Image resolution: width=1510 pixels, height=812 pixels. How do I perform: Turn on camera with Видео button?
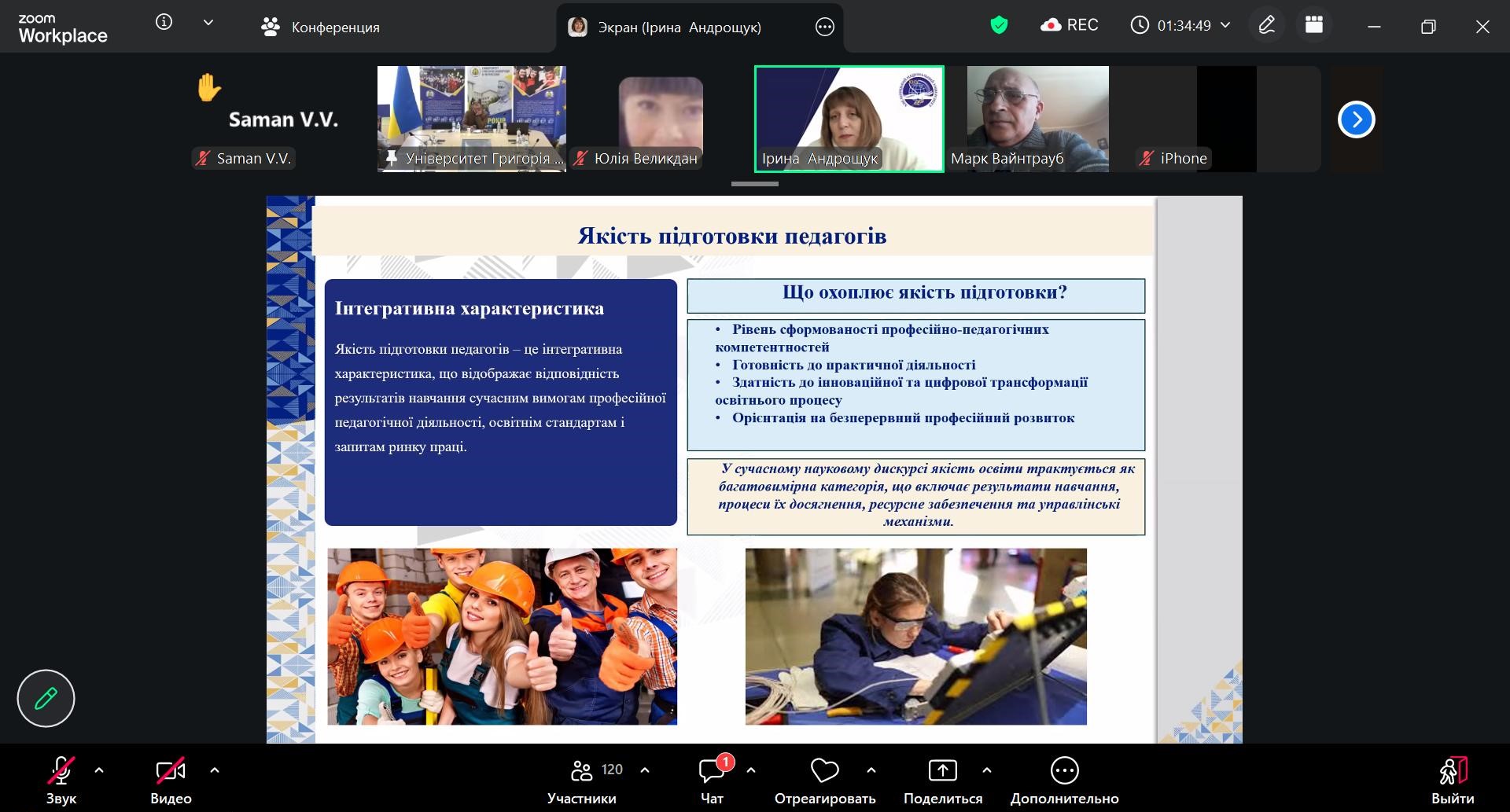point(171,780)
